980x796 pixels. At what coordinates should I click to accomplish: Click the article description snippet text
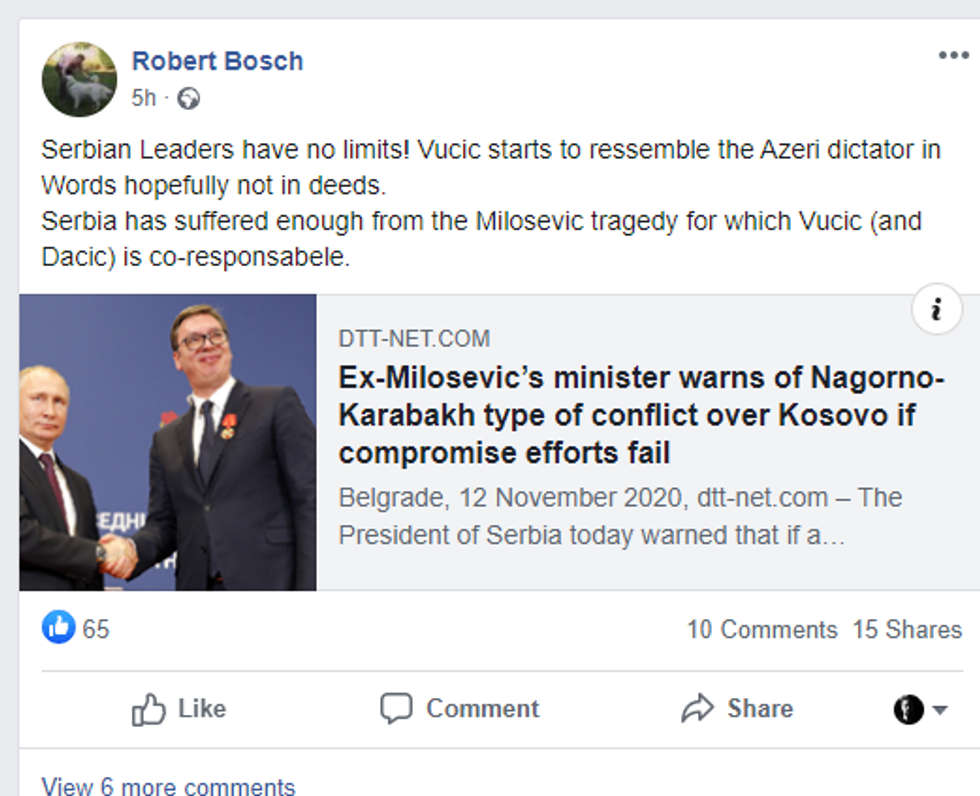coord(620,516)
